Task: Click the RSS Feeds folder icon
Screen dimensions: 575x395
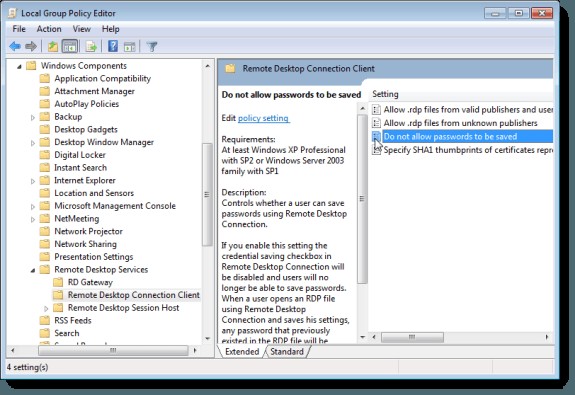Action: [x=45, y=321]
